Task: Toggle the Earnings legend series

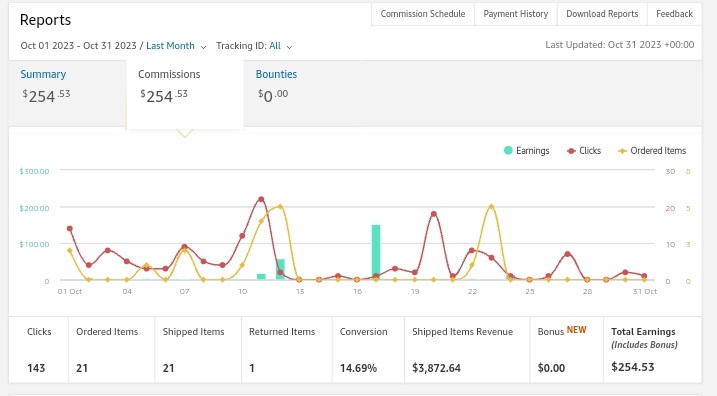Action: point(526,150)
